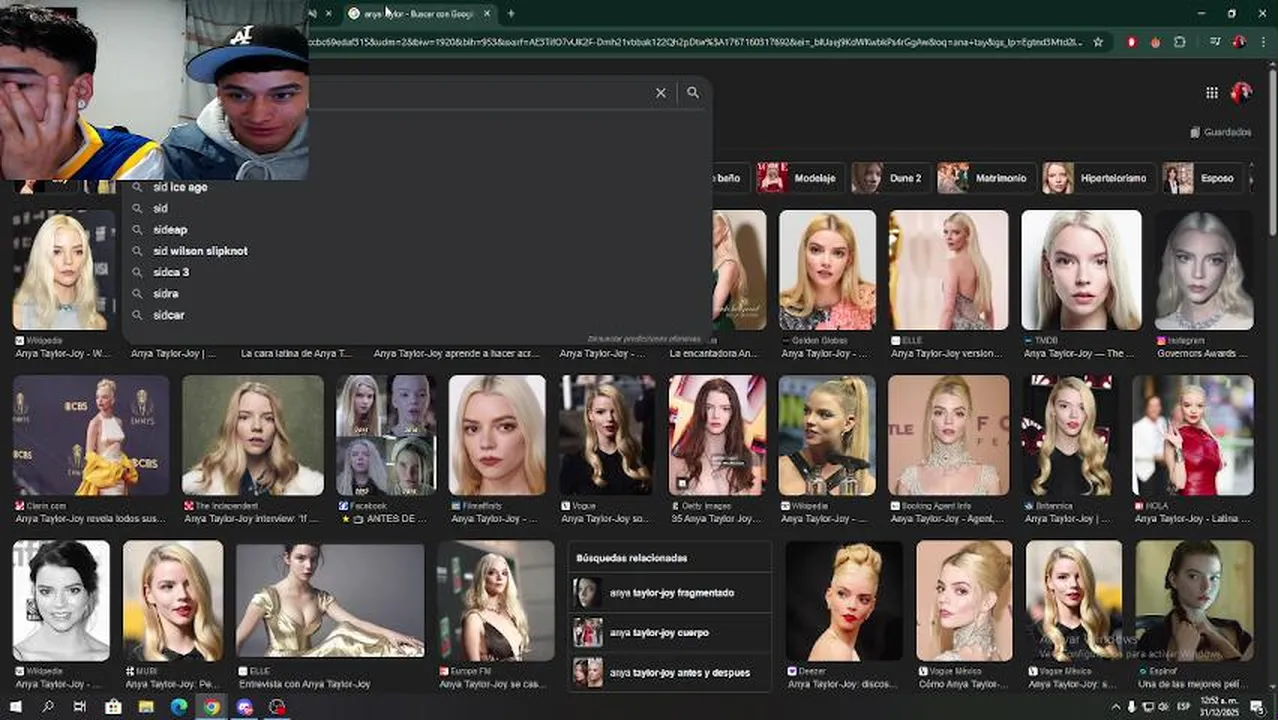Switch to Google Chrome in taskbar
This screenshot has height=720, width=1278.
coord(212,707)
